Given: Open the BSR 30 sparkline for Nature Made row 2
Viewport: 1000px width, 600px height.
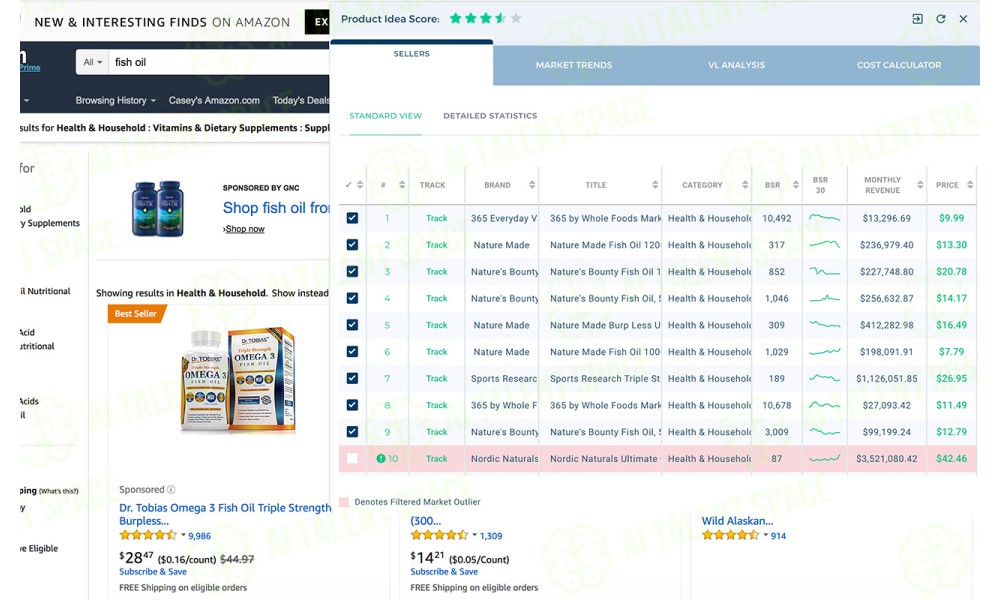Looking at the screenshot, I should click(824, 244).
